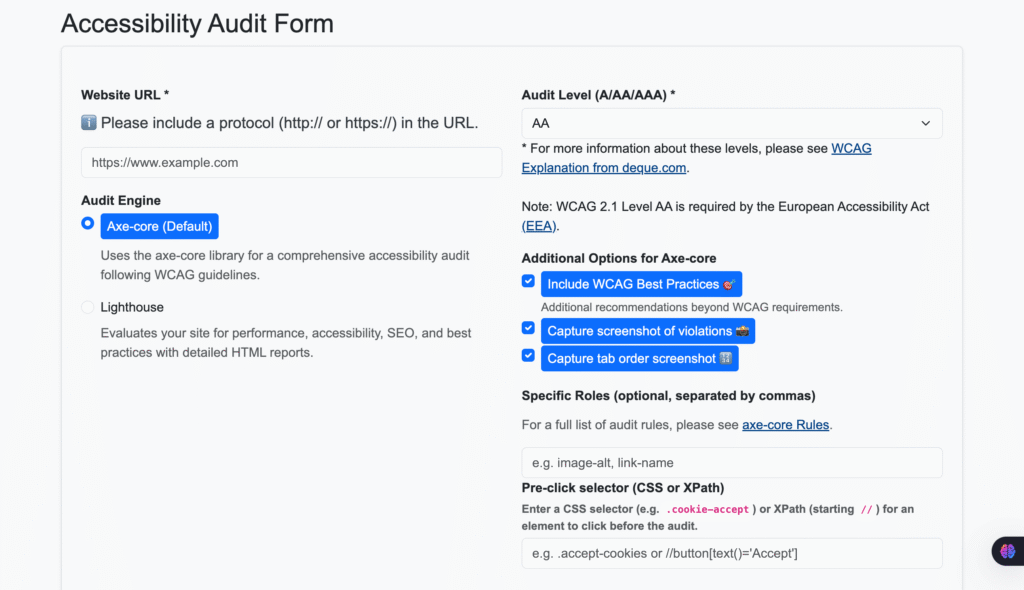This screenshot has width=1024, height=590.
Task: Toggle Capture screenshot of violations checkbox
Action: point(528,328)
